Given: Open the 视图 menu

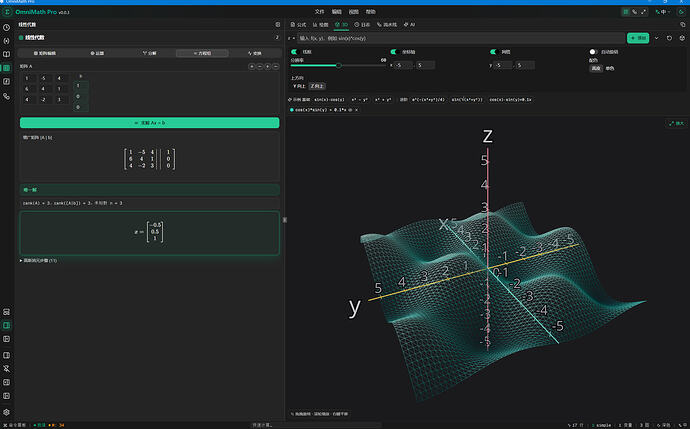Looking at the screenshot, I should (x=354, y=12).
